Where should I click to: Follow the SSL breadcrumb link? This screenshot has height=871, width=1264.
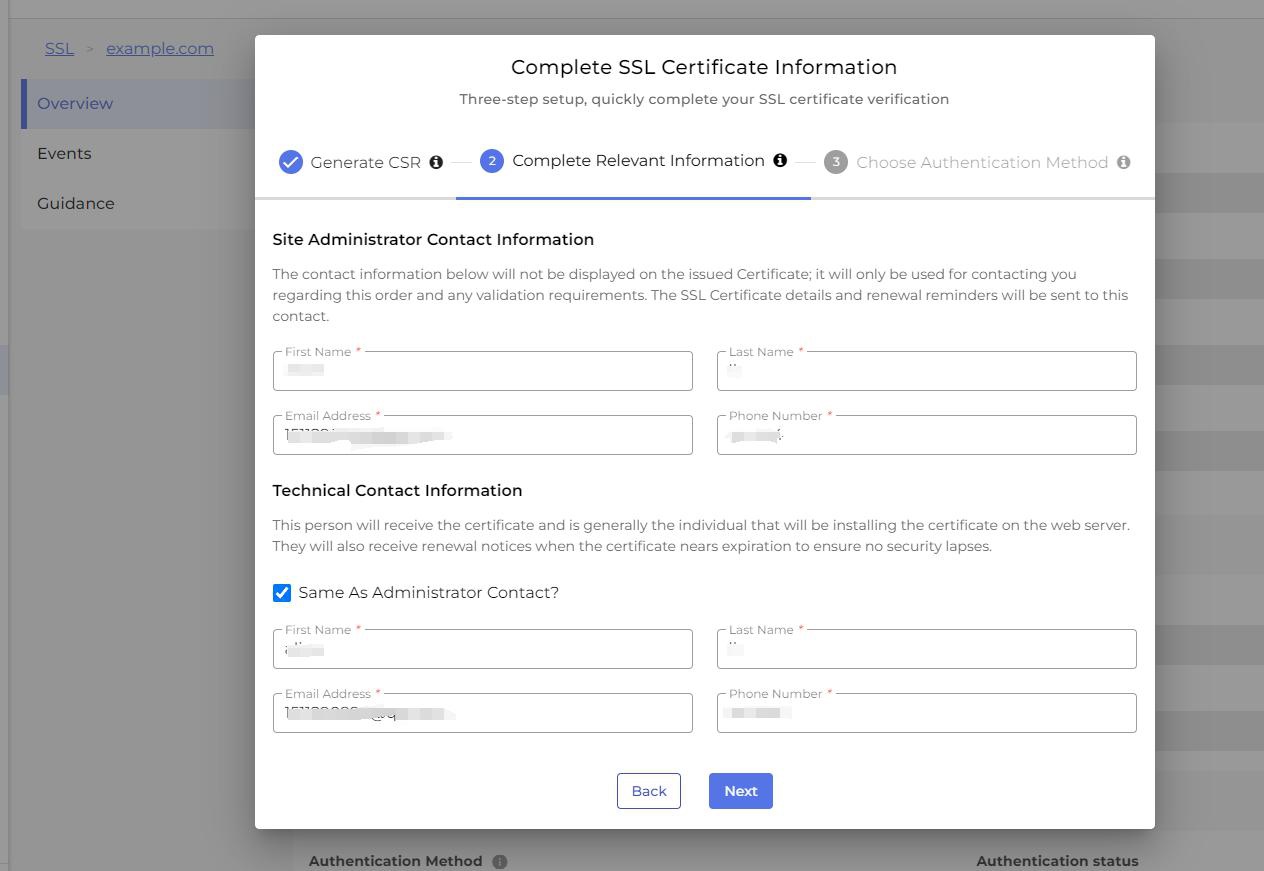pyautogui.click(x=59, y=48)
